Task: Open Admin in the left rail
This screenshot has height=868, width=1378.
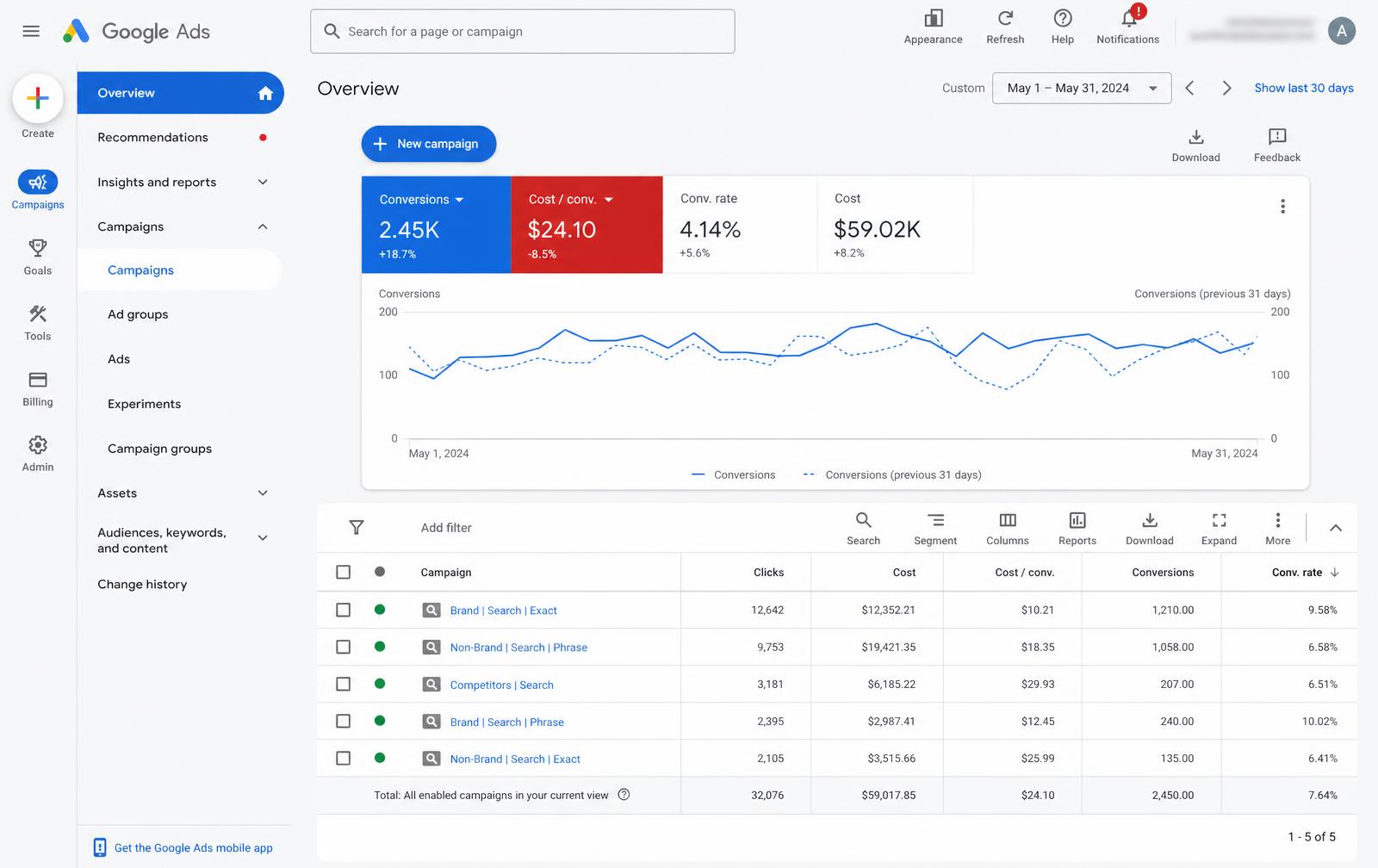Action: (x=38, y=454)
